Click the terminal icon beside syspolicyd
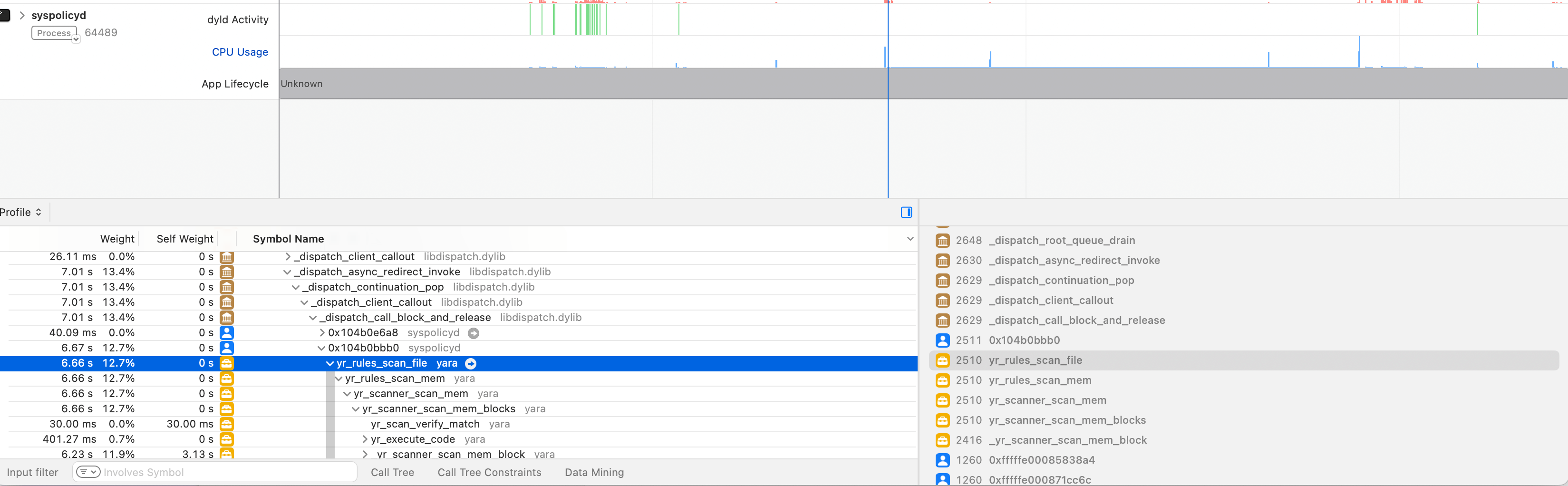Screen dimensions: 1568x486 (x=5, y=15)
